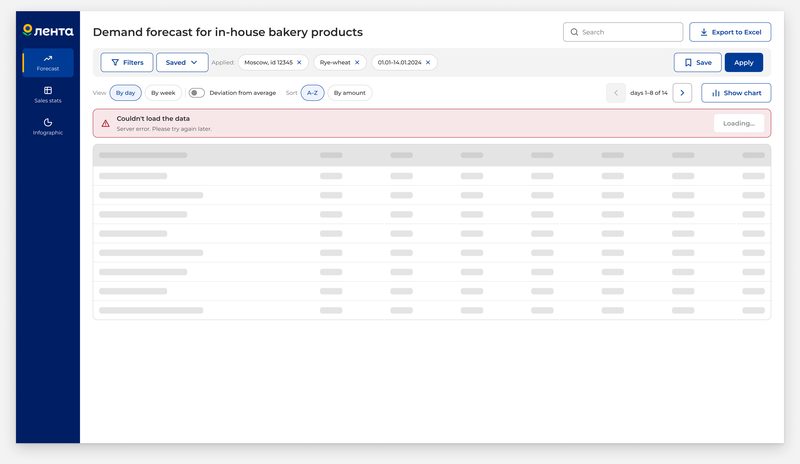Click the Loading... retry button
Viewport: 800px width, 464px height.
[x=739, y=124]
